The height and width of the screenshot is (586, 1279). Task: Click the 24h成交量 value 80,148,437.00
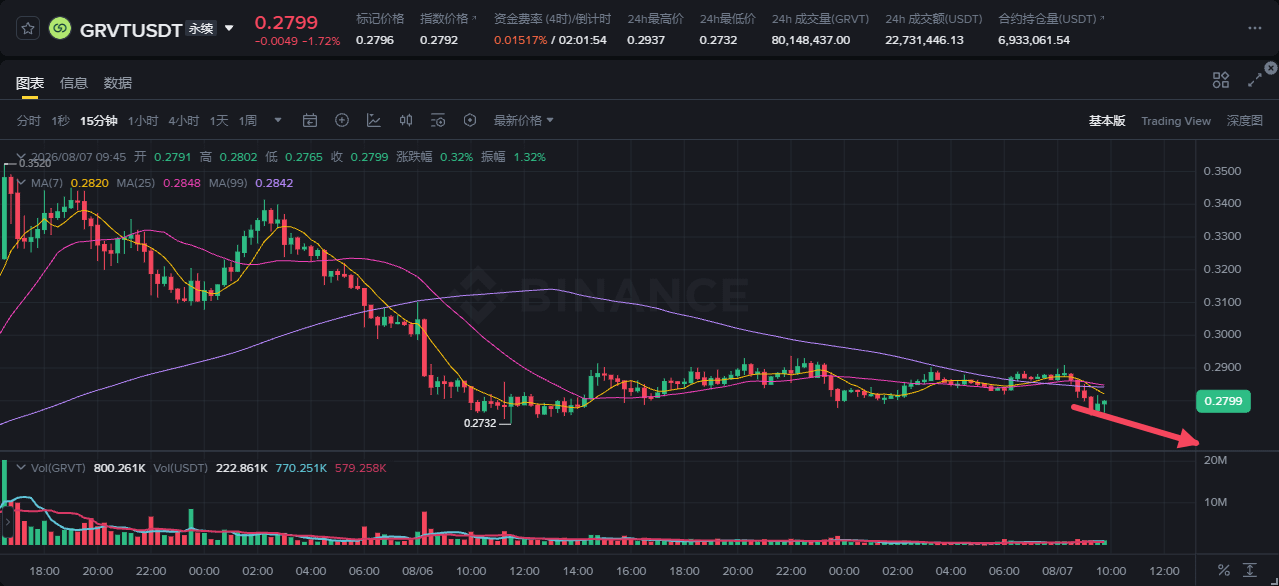coord(811,40)
